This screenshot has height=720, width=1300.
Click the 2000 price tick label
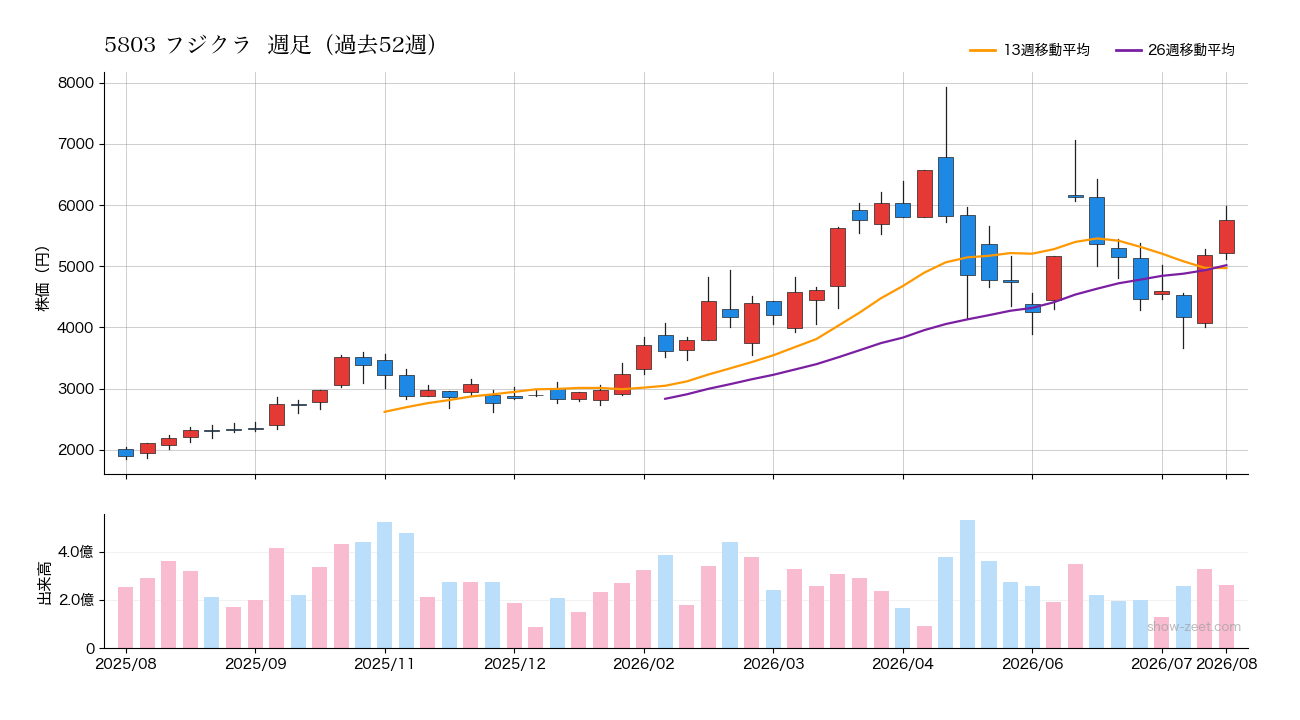76,450
